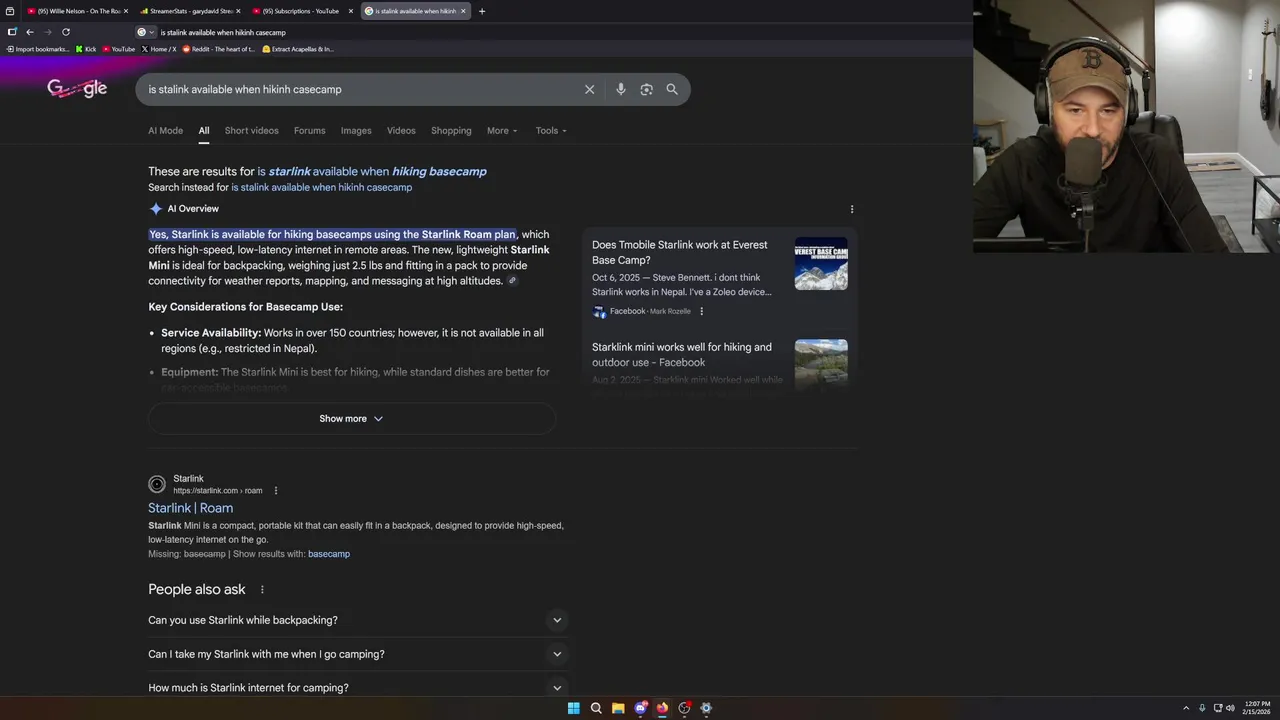This screenshot has height=720, width=1280.
Task: Switch to Images tab
Action: click(x=356, y=131)
